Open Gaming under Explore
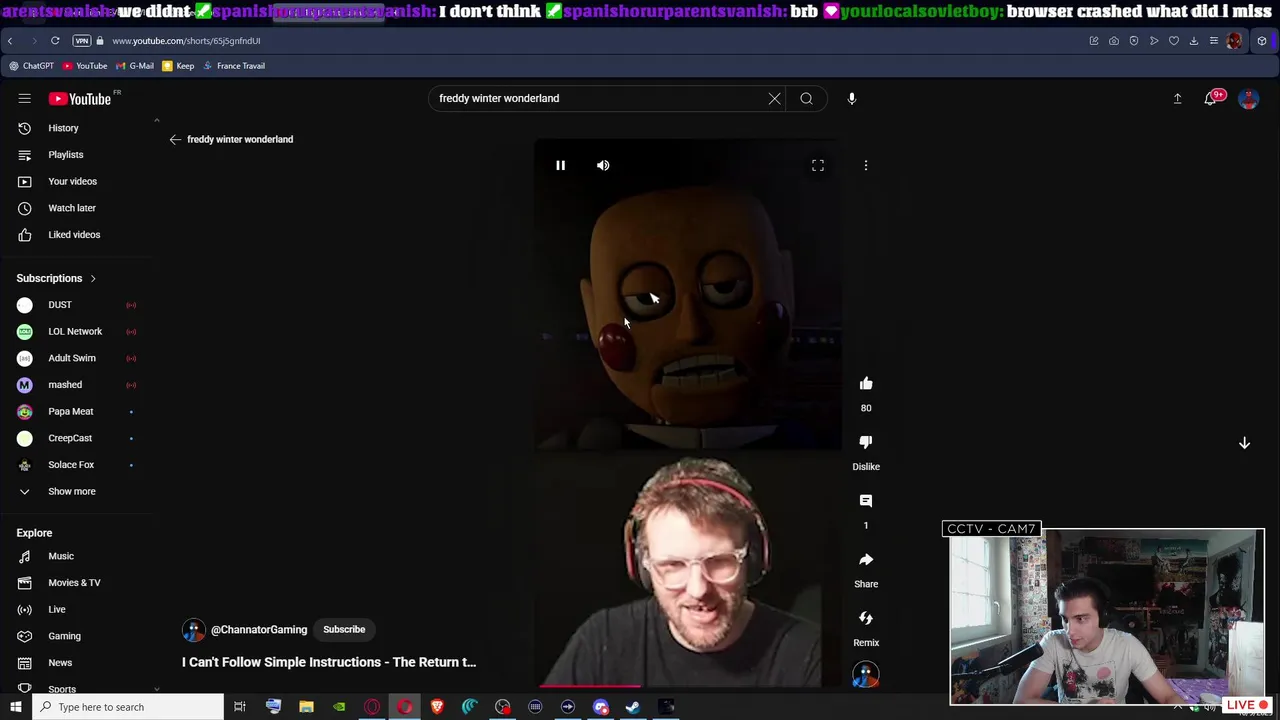1280x720 pixels. coord(64,636)
